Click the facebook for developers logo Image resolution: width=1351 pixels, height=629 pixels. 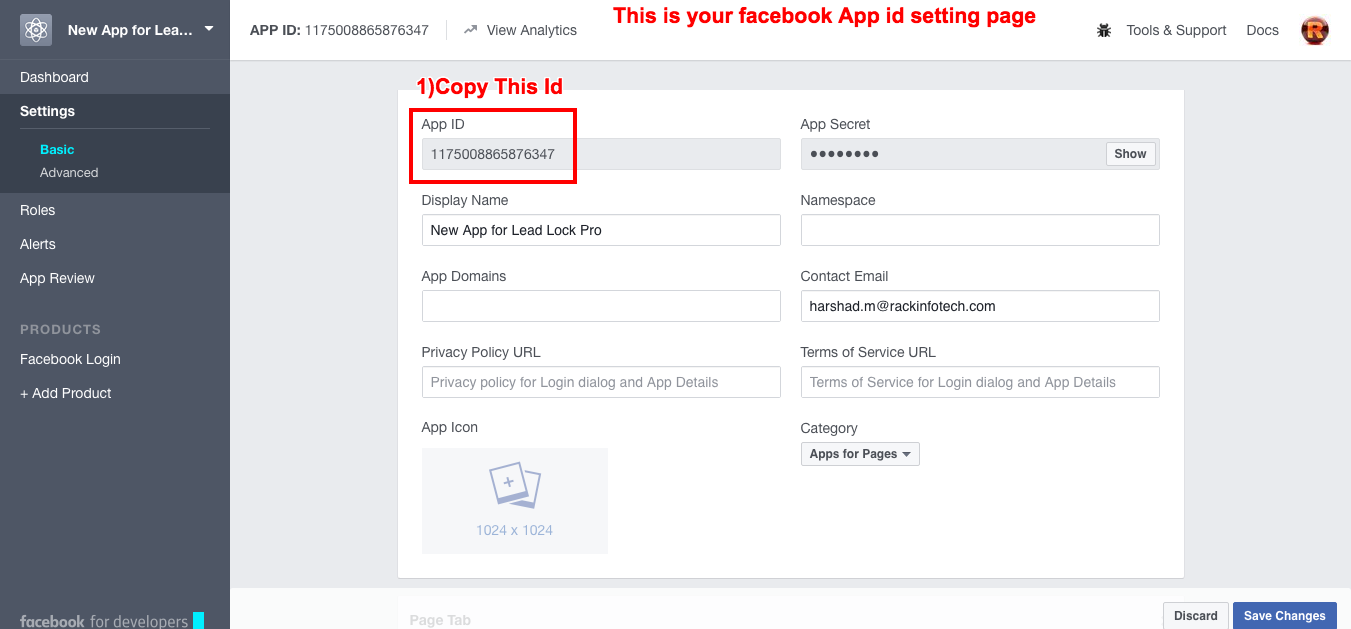110,621
